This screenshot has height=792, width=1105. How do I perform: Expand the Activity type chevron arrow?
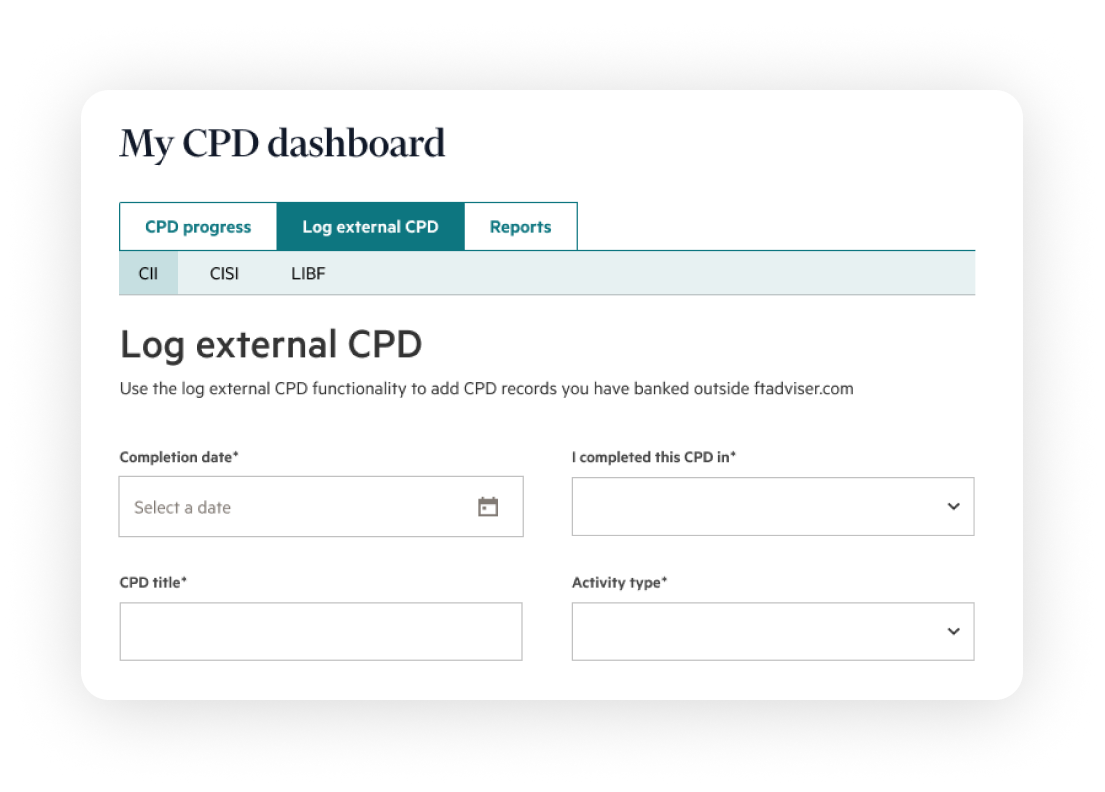coord(953,631)
